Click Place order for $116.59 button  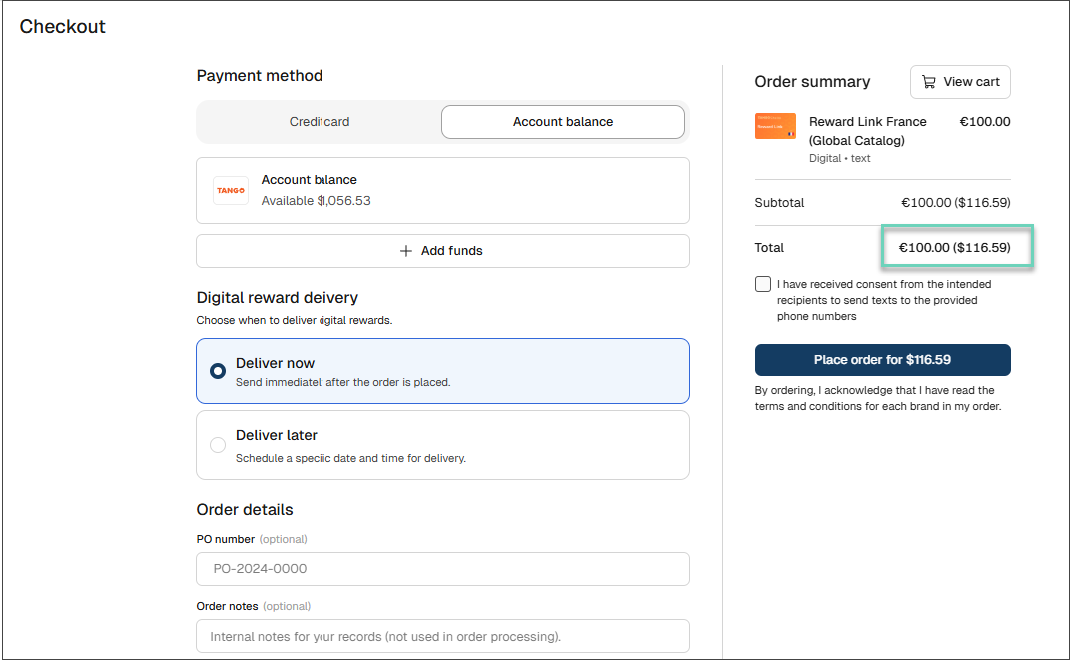pyautogui.click(x=882, y=360)
